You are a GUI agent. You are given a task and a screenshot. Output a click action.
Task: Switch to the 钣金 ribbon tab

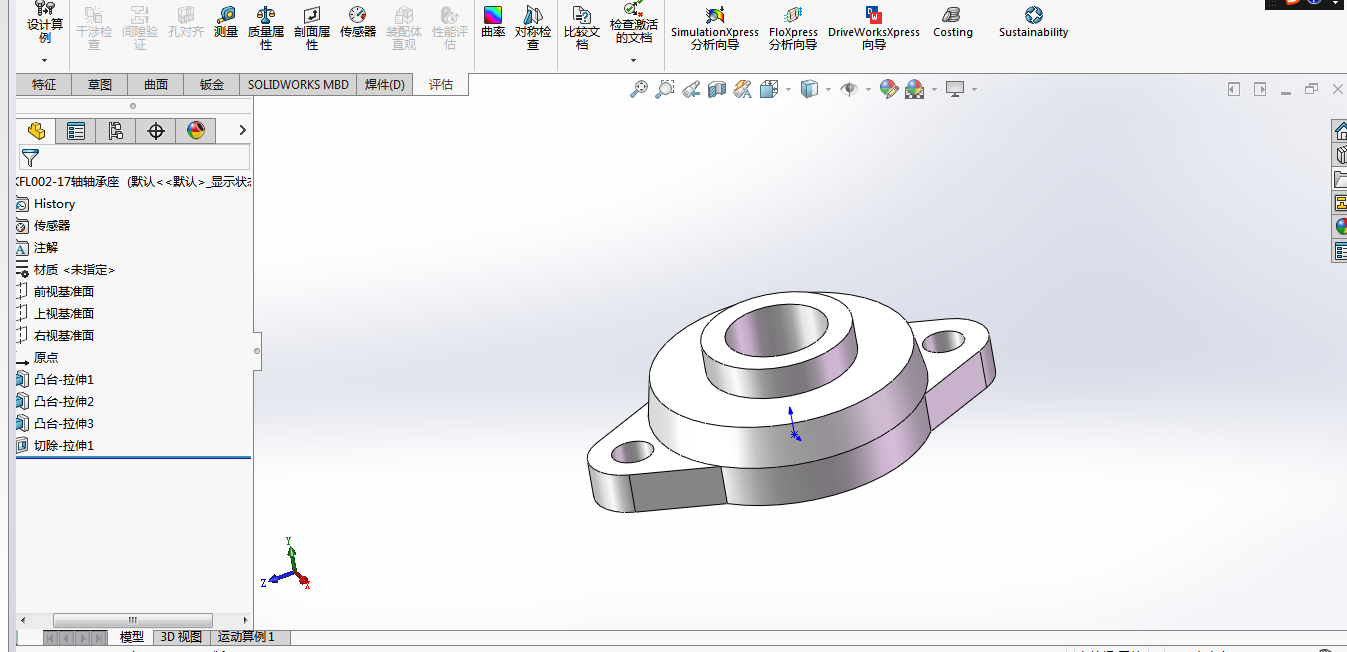pyautogui.click(x=212, y=85)
